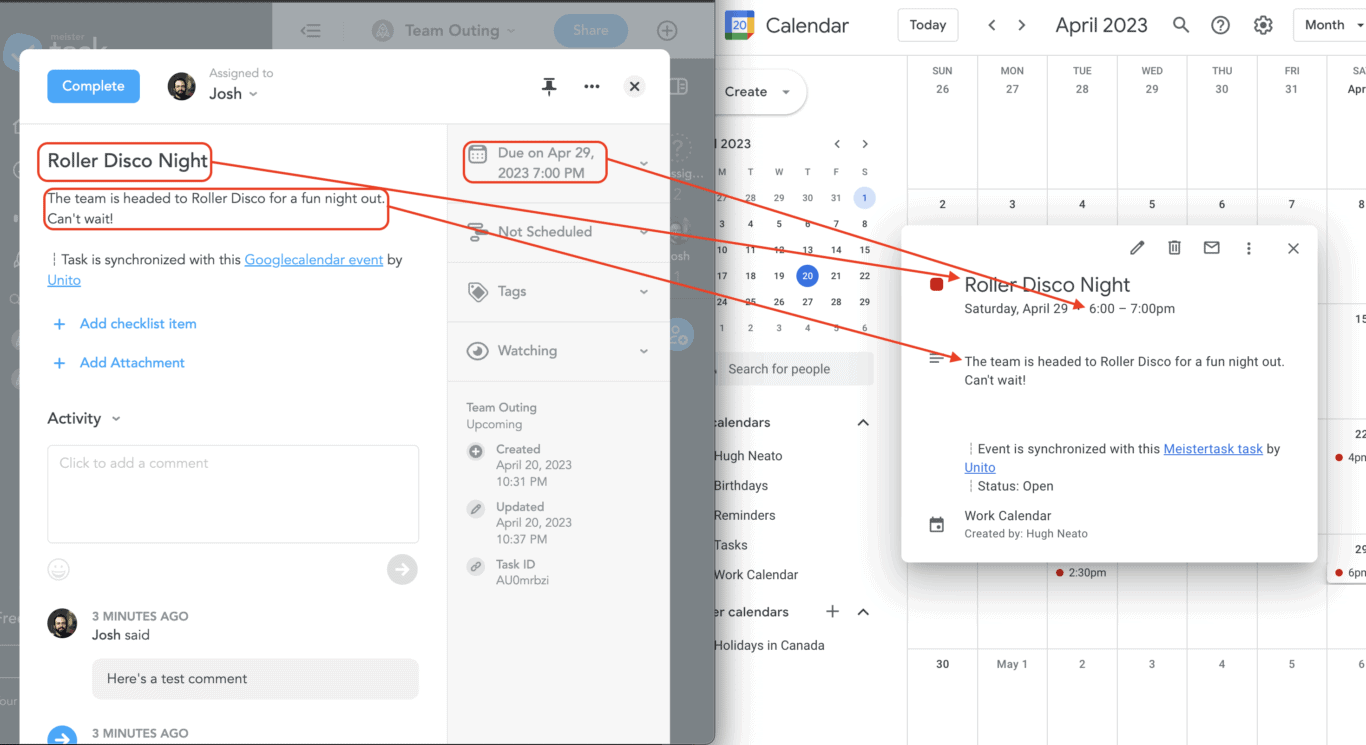Click the collapse sidebar icon in MeisterTask header
1366x745 pixels.
click(311, 31)
